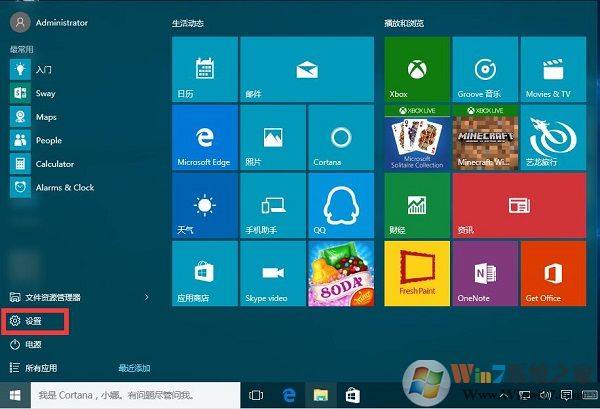Click the 播放和浏览 group header

(404, 23)
